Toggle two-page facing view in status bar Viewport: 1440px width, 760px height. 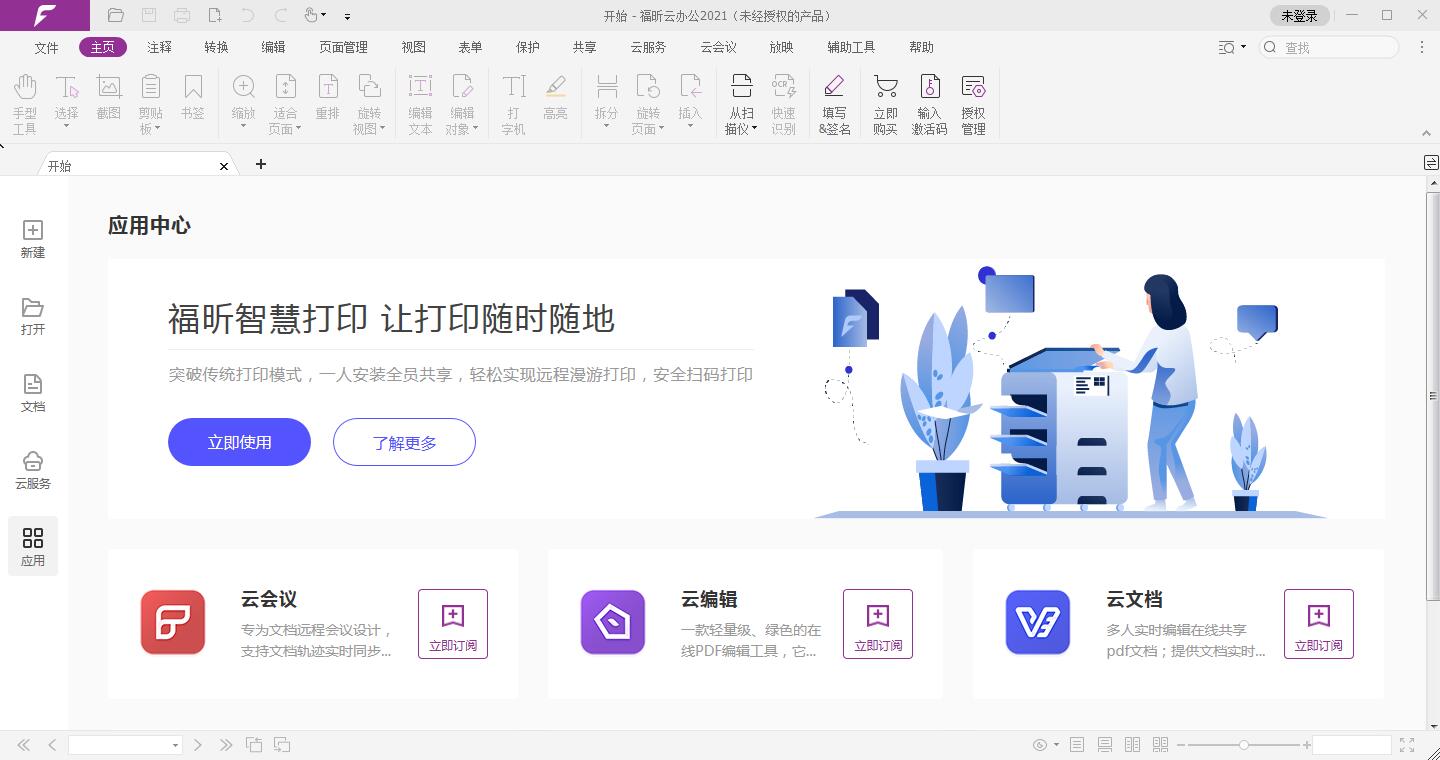[1132, 745]
